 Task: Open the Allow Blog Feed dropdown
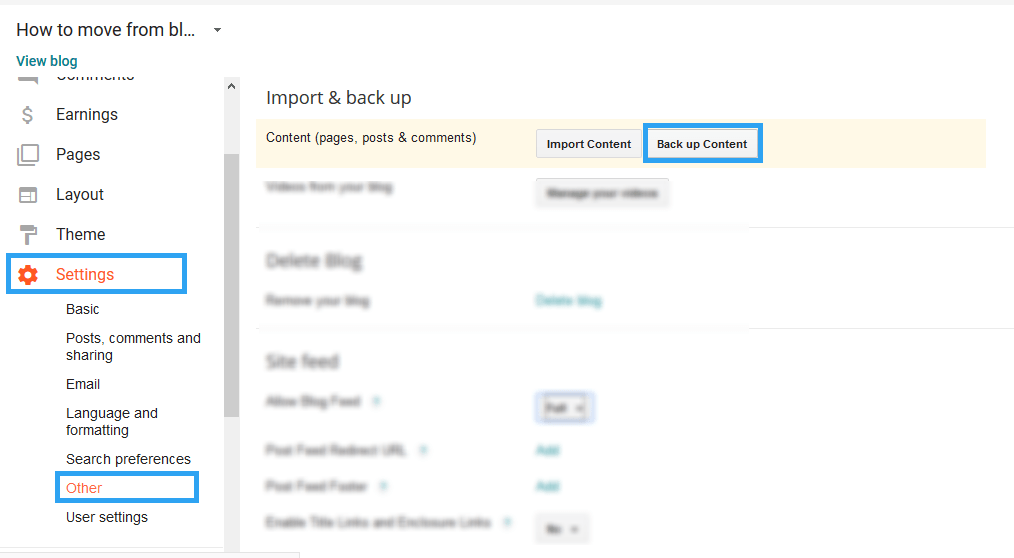tap(565, 408)
